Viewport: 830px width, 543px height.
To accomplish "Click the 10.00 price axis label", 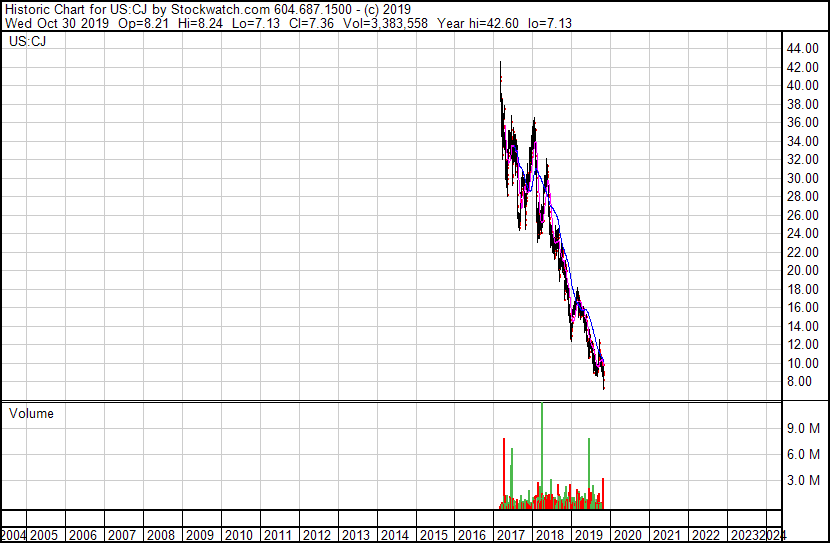I will pyautogui.click(x=802, y=364).
